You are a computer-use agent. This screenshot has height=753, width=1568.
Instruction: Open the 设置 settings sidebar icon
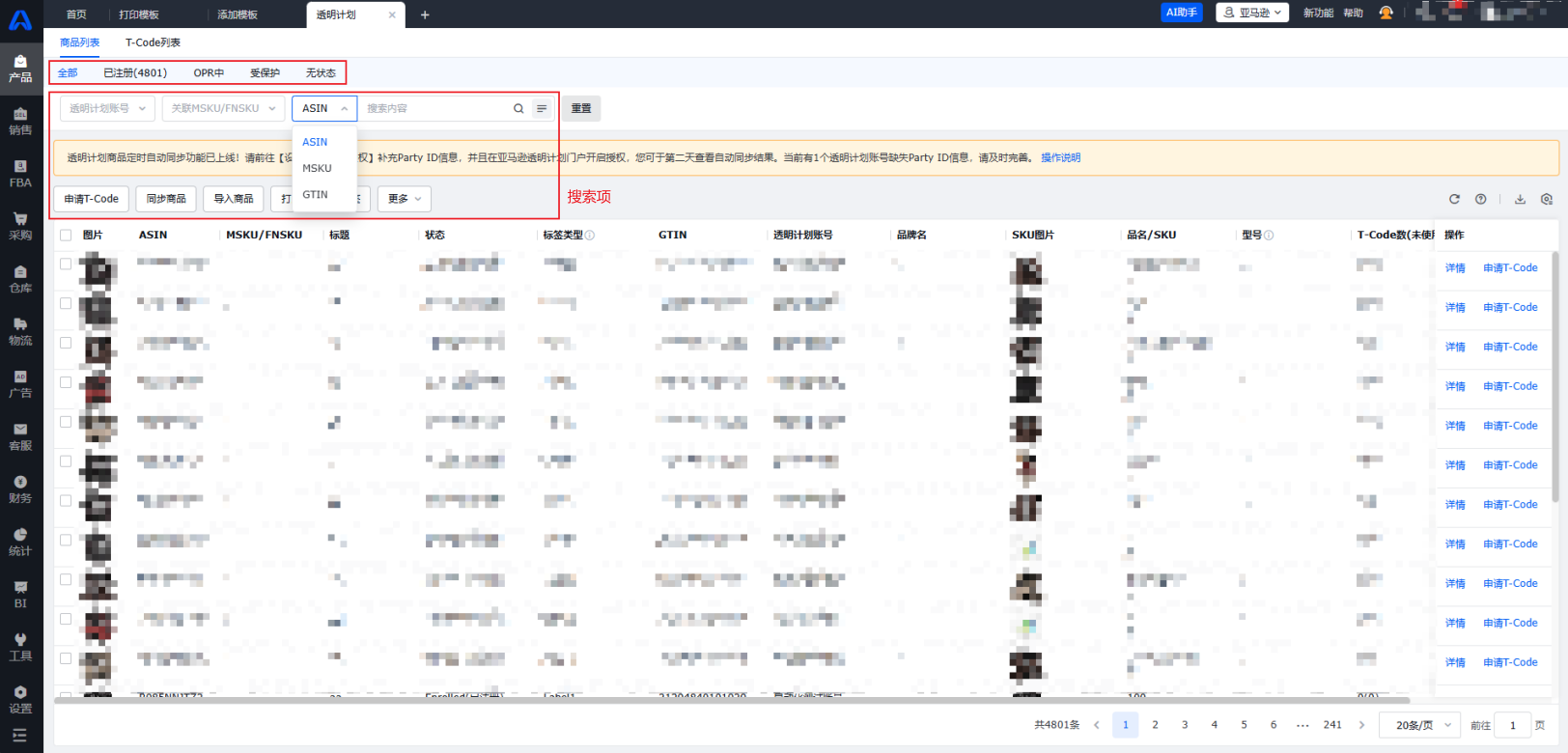tap(20, 699)
